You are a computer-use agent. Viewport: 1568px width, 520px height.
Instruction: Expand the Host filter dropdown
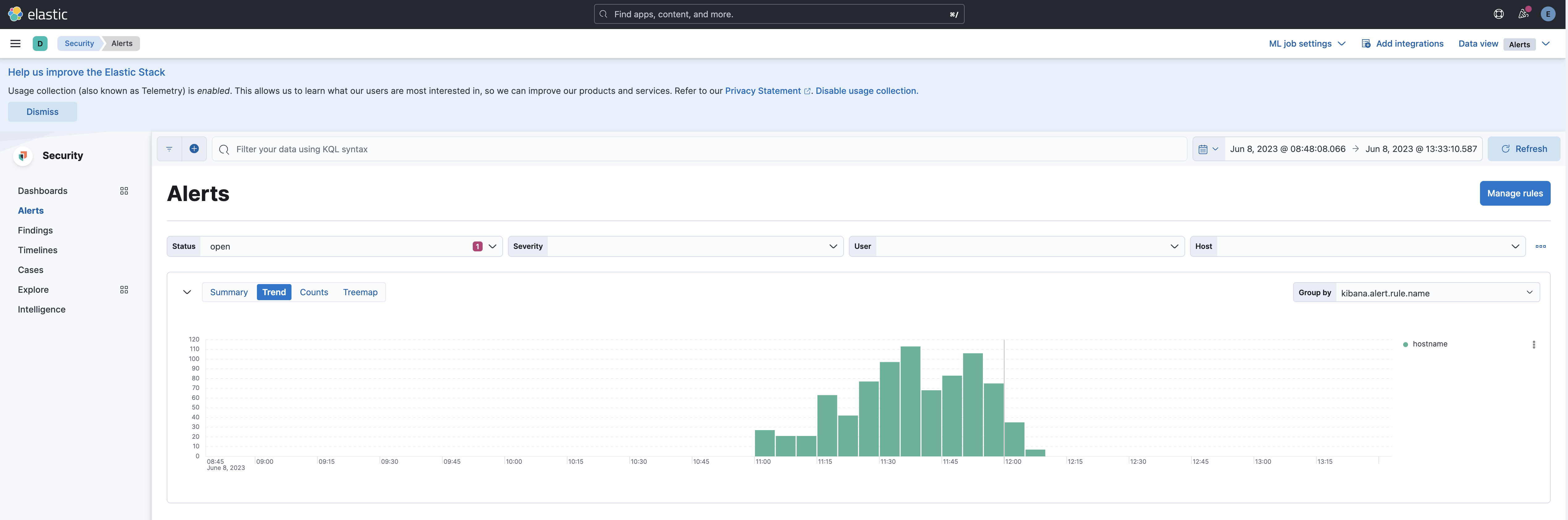click(1515, 247)
